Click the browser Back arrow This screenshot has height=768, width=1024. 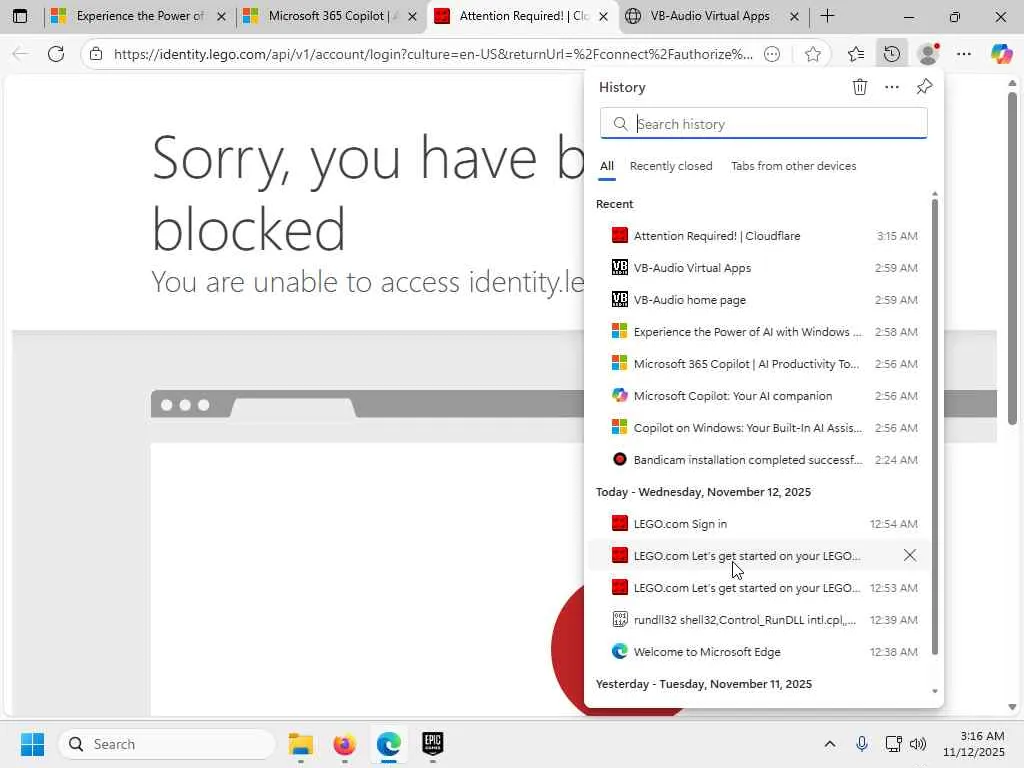[x=20, y=54]
